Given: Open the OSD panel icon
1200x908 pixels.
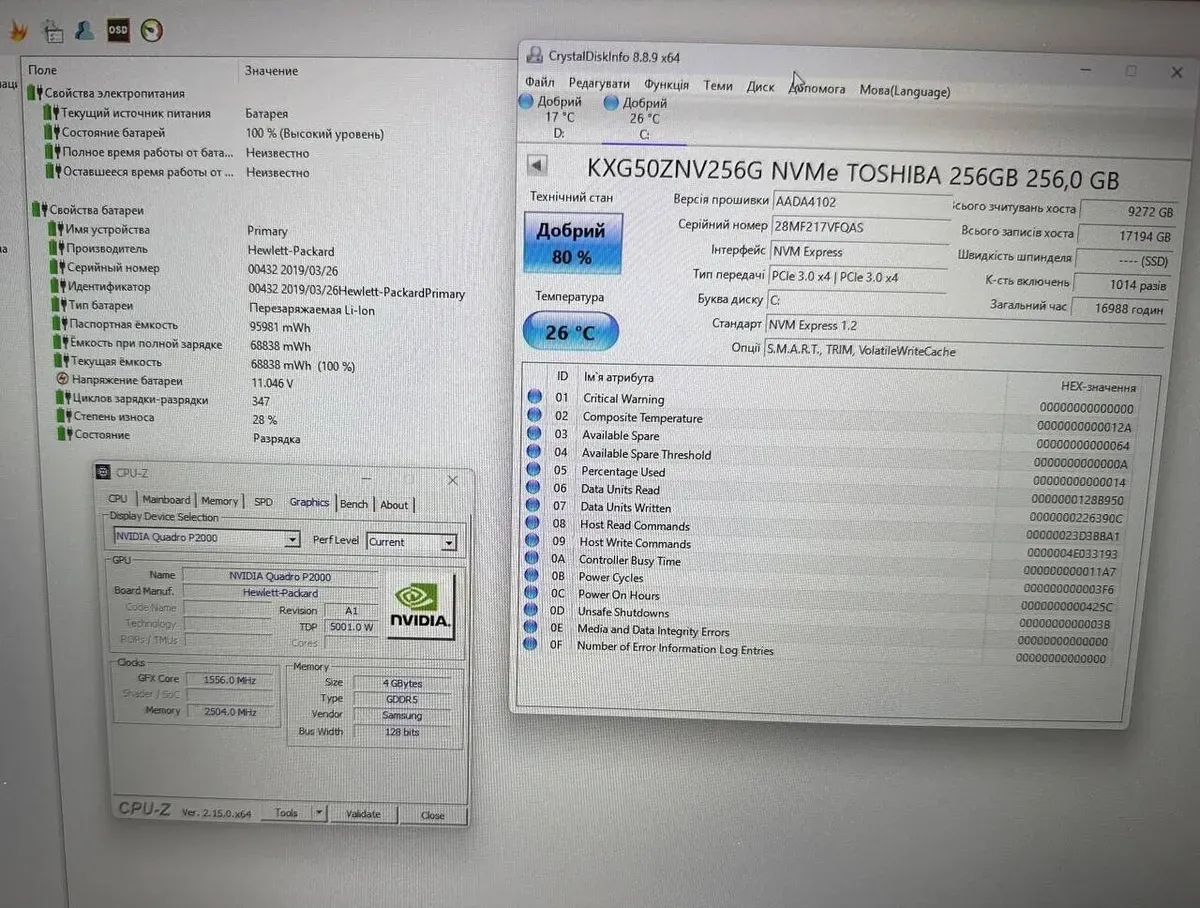Looking at the screenshot, I should [x=118, y=29].
